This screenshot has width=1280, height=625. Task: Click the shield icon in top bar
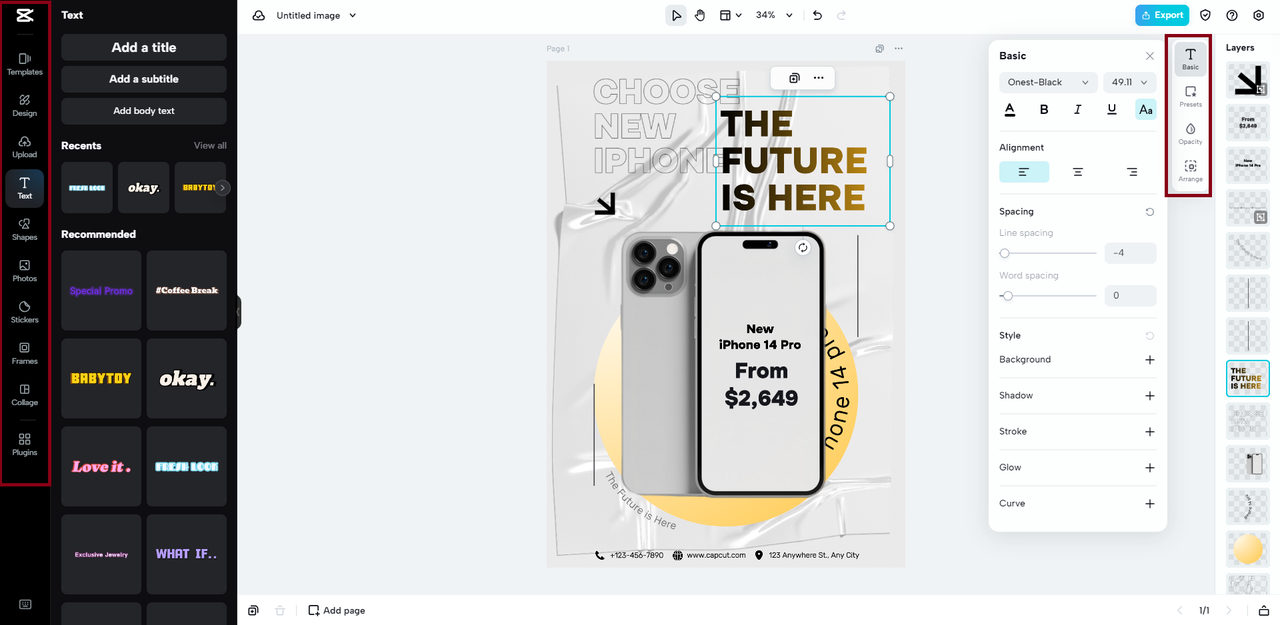[1205, 15]
